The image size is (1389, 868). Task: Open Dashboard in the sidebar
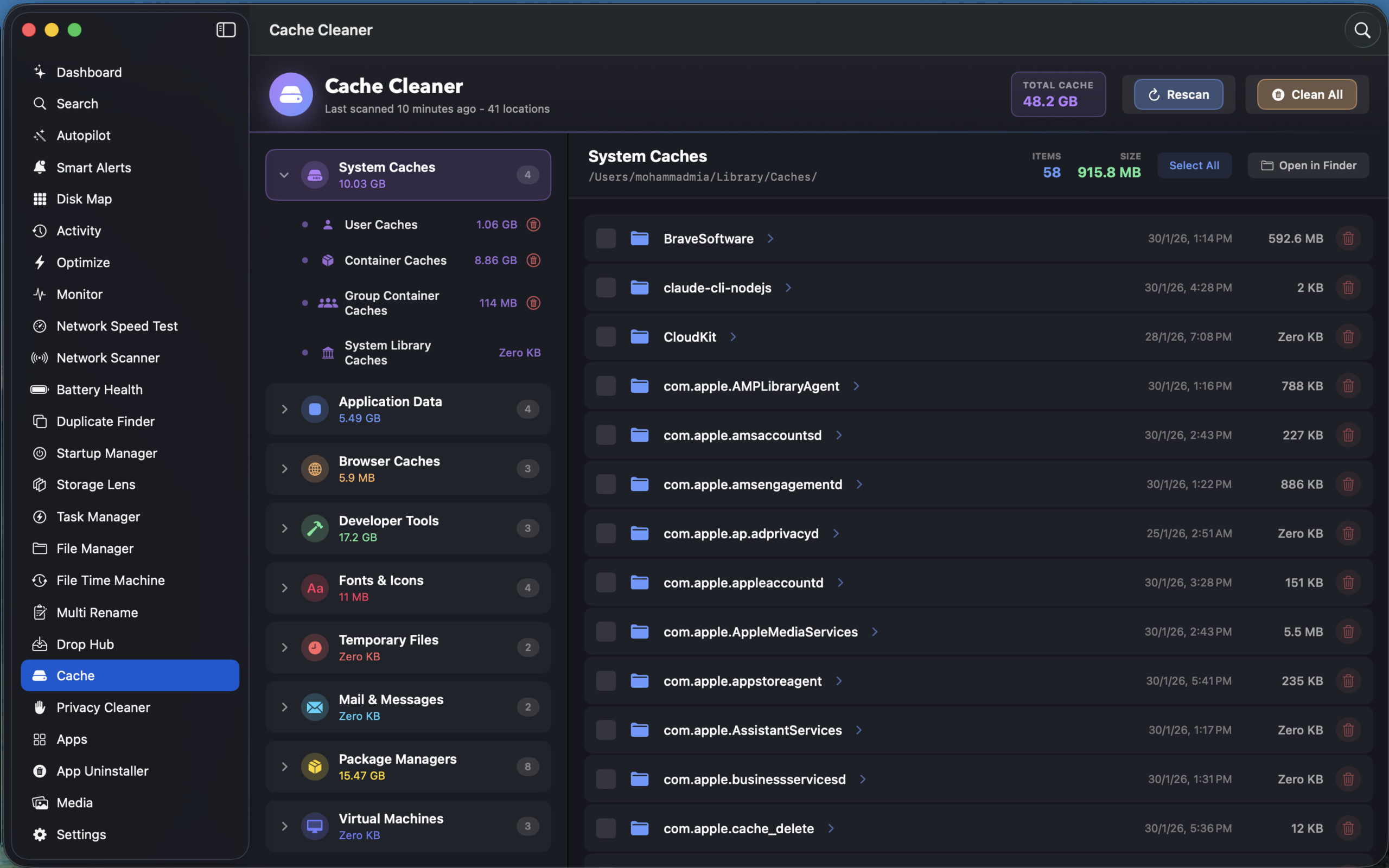point(130,72)
